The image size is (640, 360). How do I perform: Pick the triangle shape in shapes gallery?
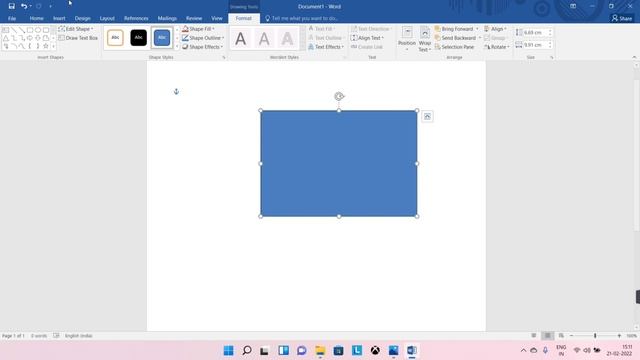click(x=6, y=38)
